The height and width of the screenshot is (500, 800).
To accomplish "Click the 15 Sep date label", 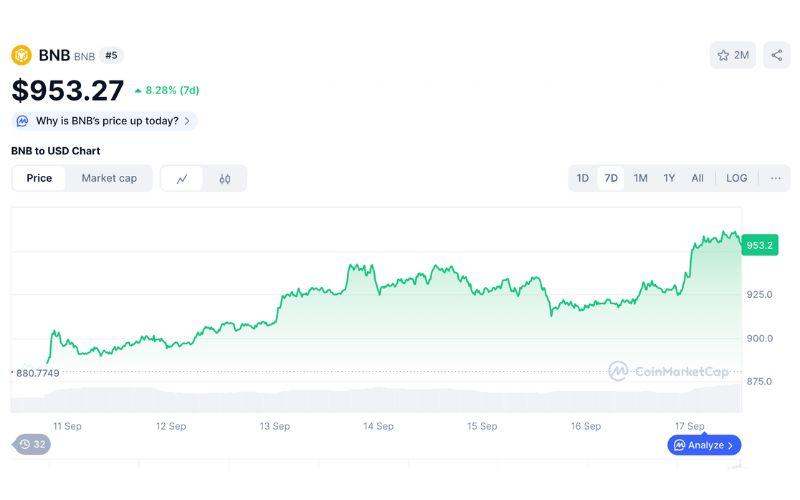I will [482, 426].
